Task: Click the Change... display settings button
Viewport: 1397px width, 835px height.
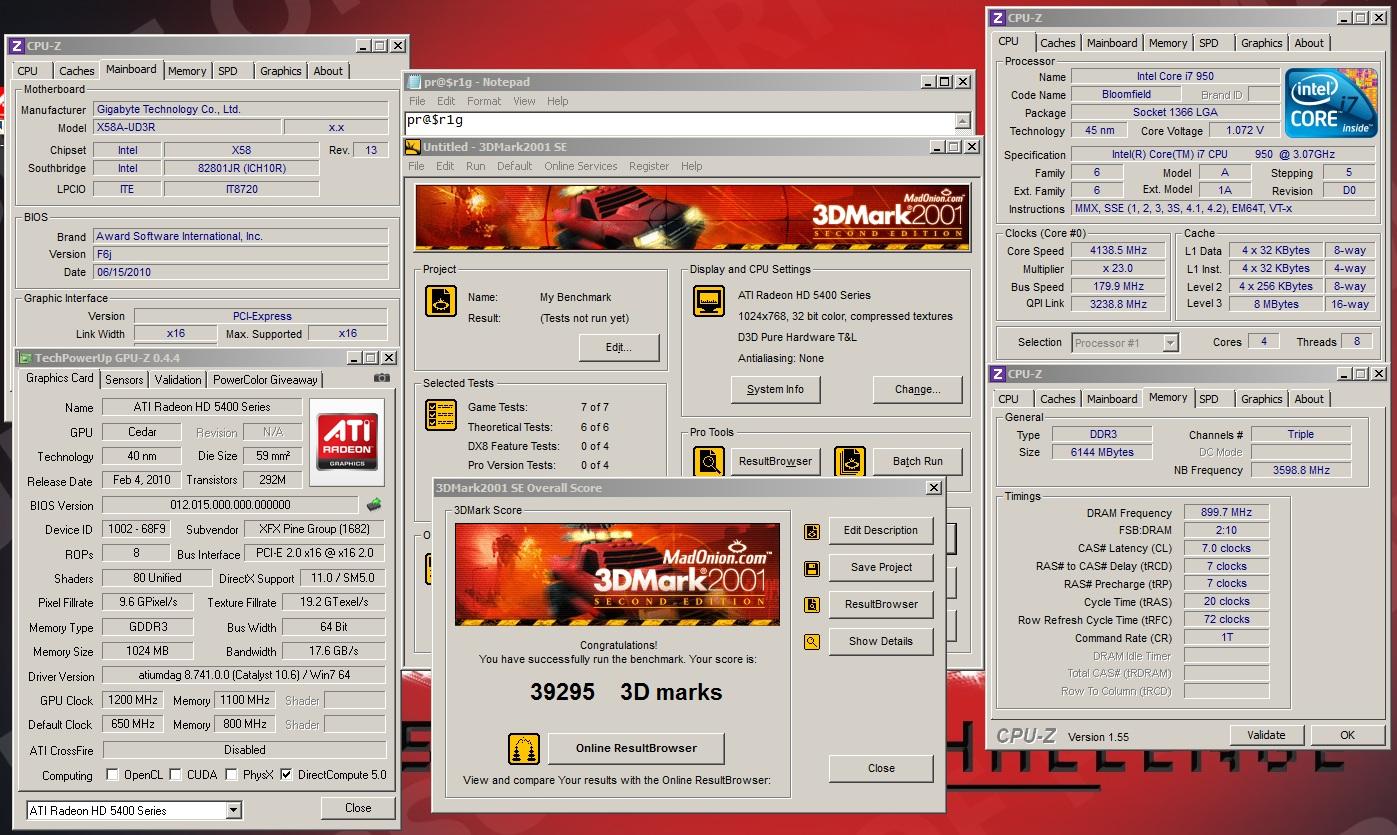Action: (x=917, y=389)
